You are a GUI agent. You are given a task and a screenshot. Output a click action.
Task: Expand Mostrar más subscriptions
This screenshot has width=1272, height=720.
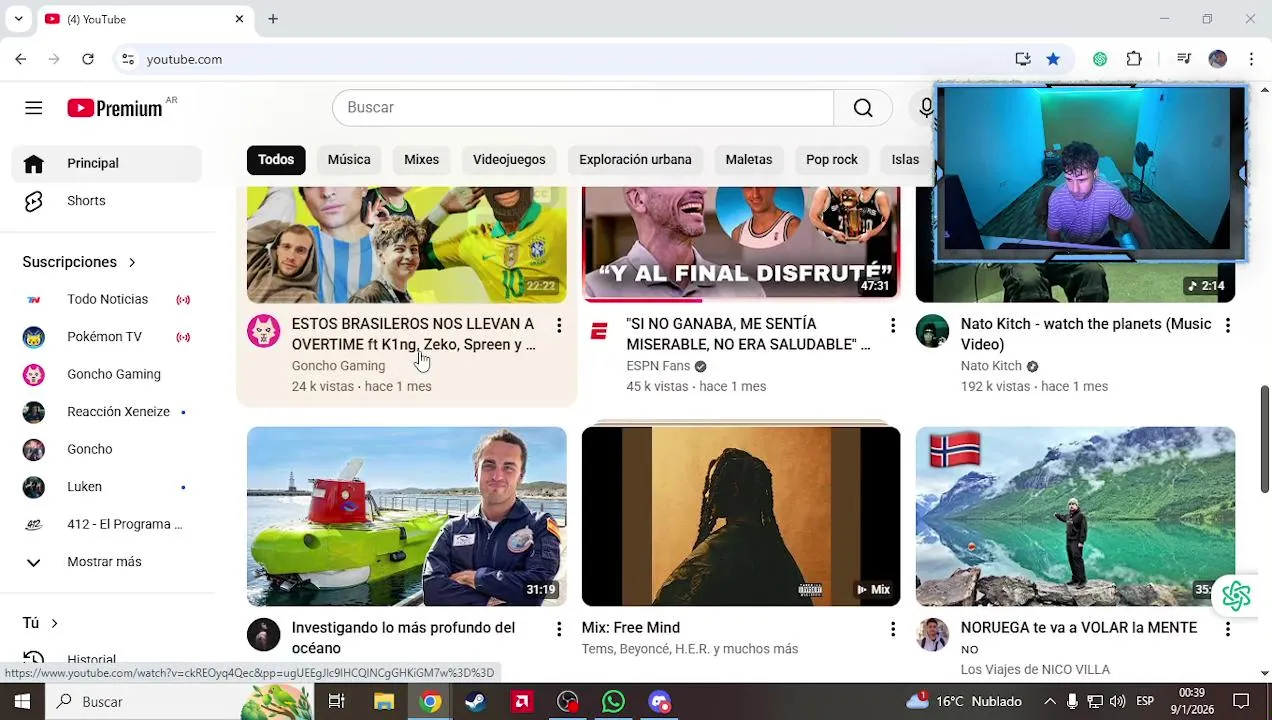click(107, 562)
